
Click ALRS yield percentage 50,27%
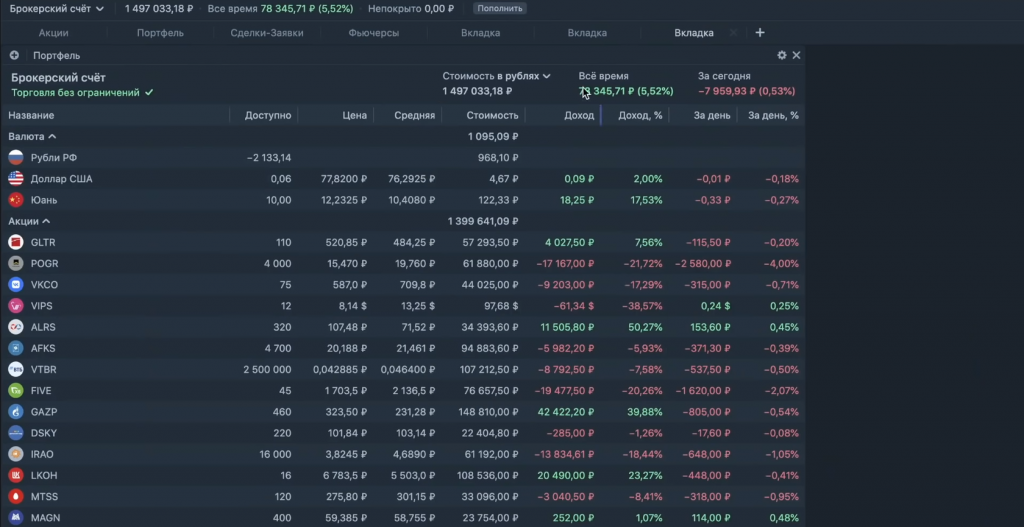coord(647,327)
